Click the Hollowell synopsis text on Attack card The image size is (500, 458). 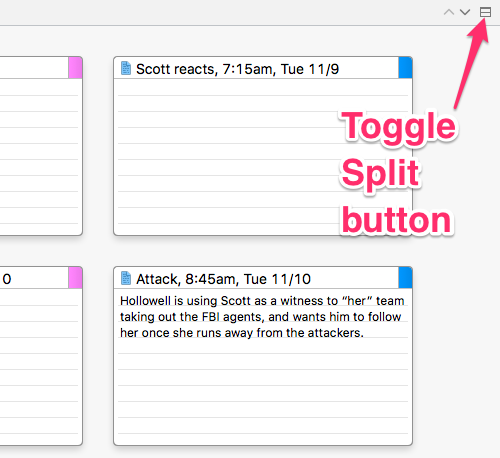click(262, 317)
